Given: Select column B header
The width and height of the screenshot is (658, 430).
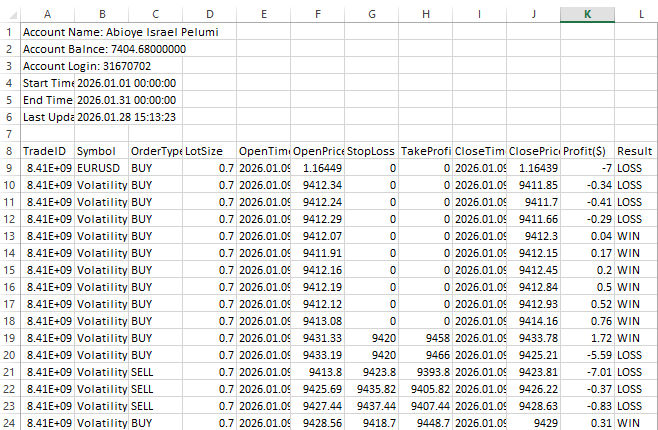Looking at the screenshot, I should 102,14.
